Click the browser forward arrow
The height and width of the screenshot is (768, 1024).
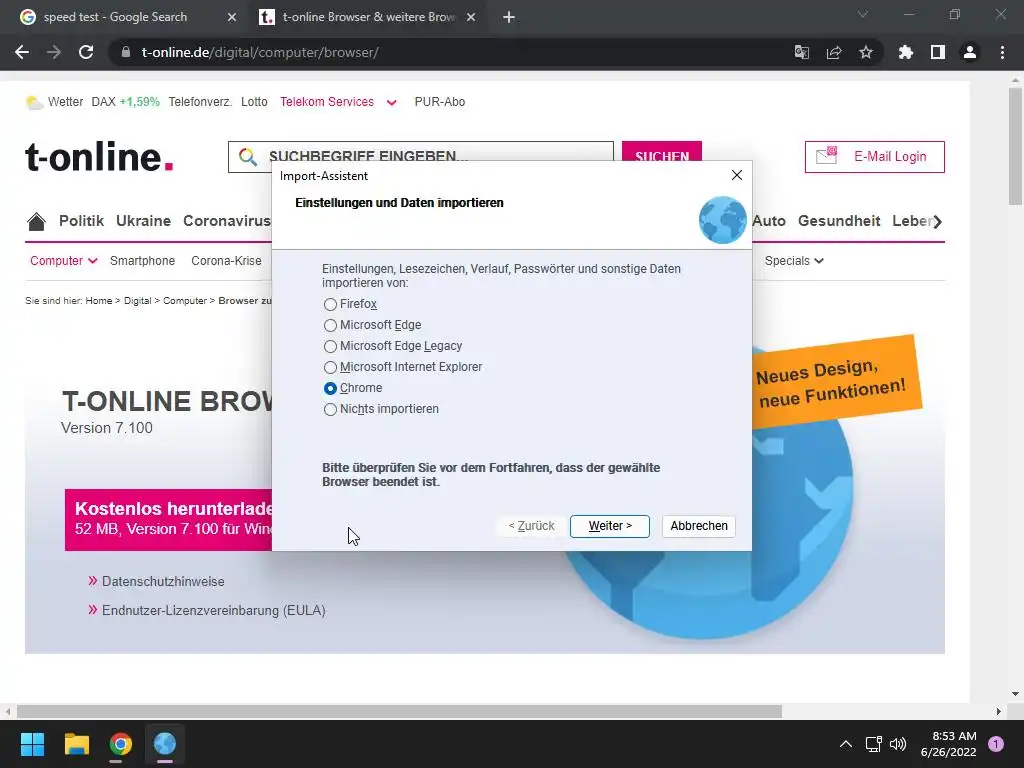click(54, 52)
